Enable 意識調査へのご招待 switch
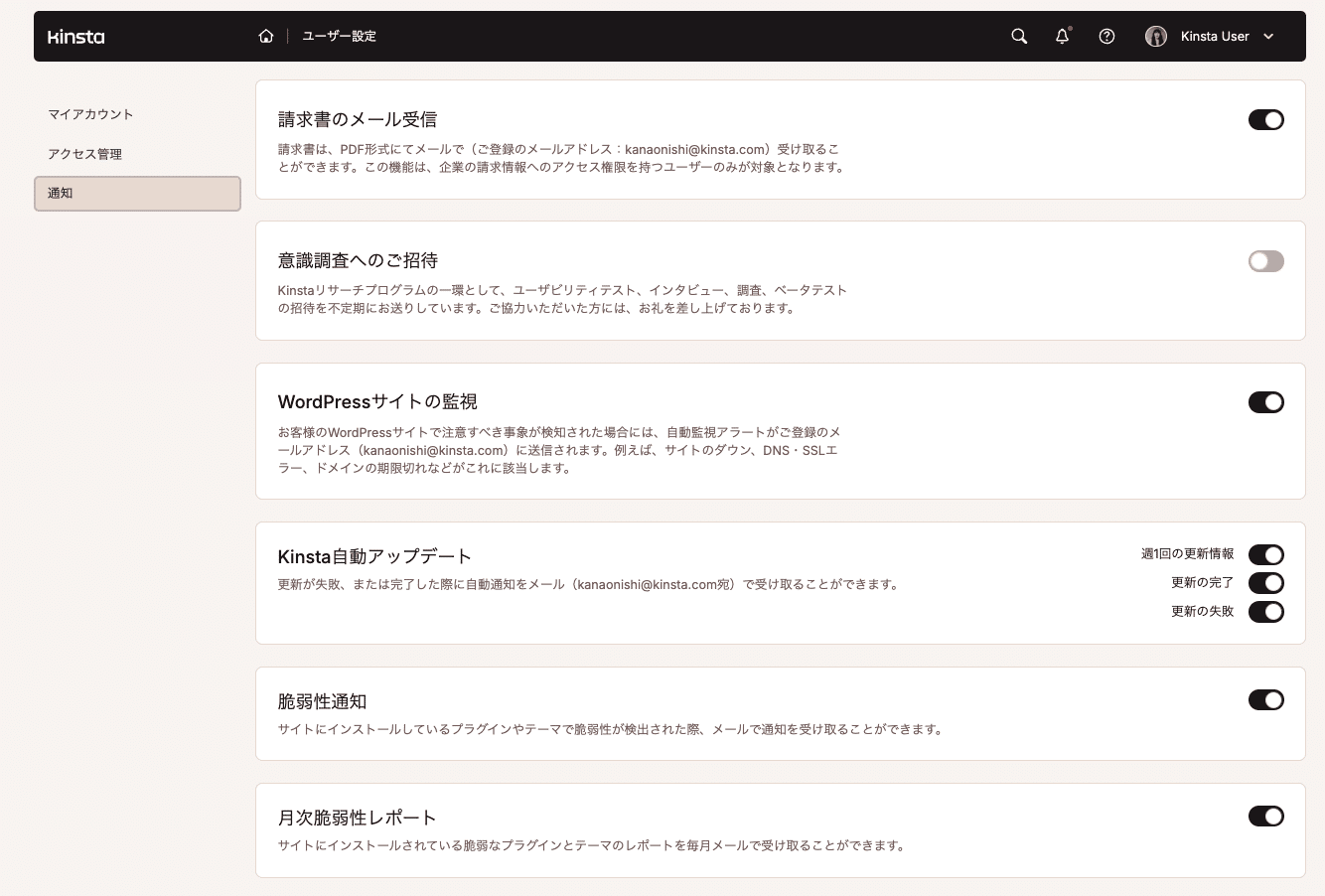Viewport: 1325px width, 896px height. 1266,261
